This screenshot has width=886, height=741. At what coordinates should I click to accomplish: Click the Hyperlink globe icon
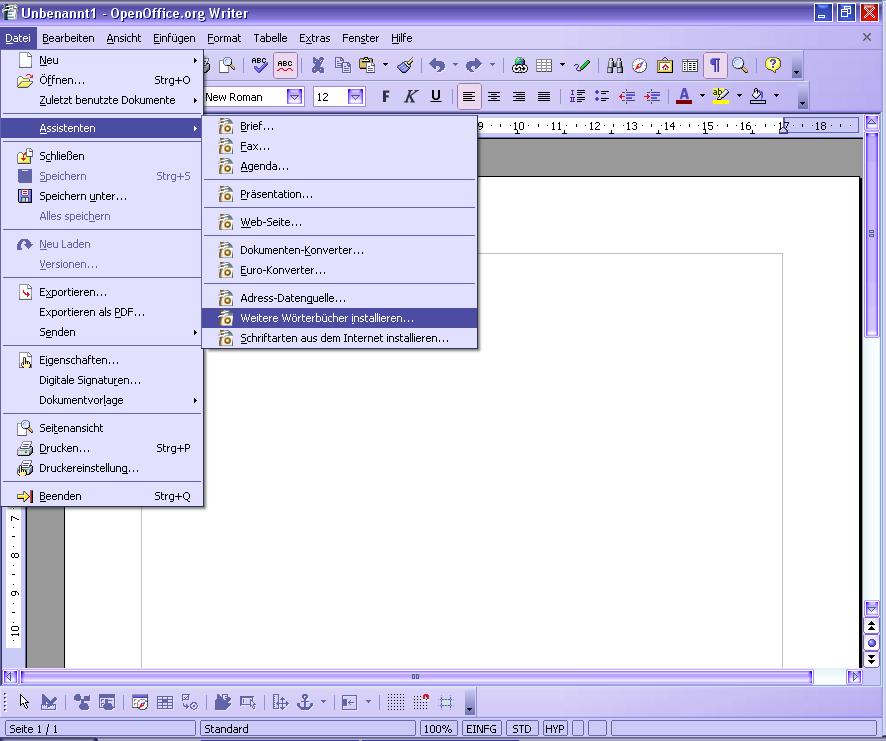(519, 66)
